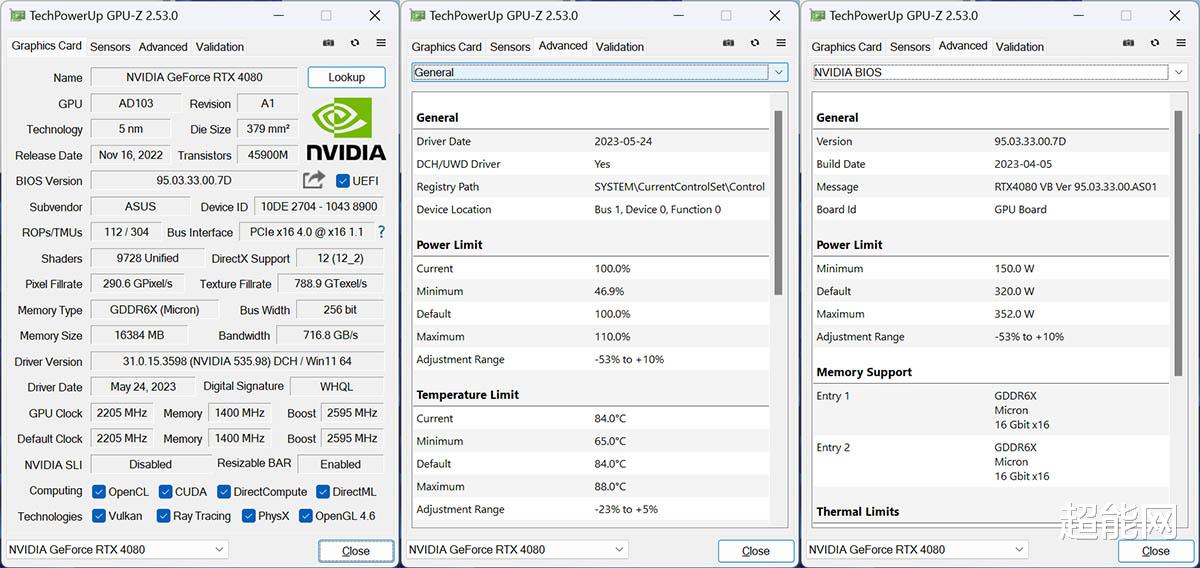Toggle the OpenCL checkbox
Viewport: 1200px width, 568px height.
(x=99, y=492)
